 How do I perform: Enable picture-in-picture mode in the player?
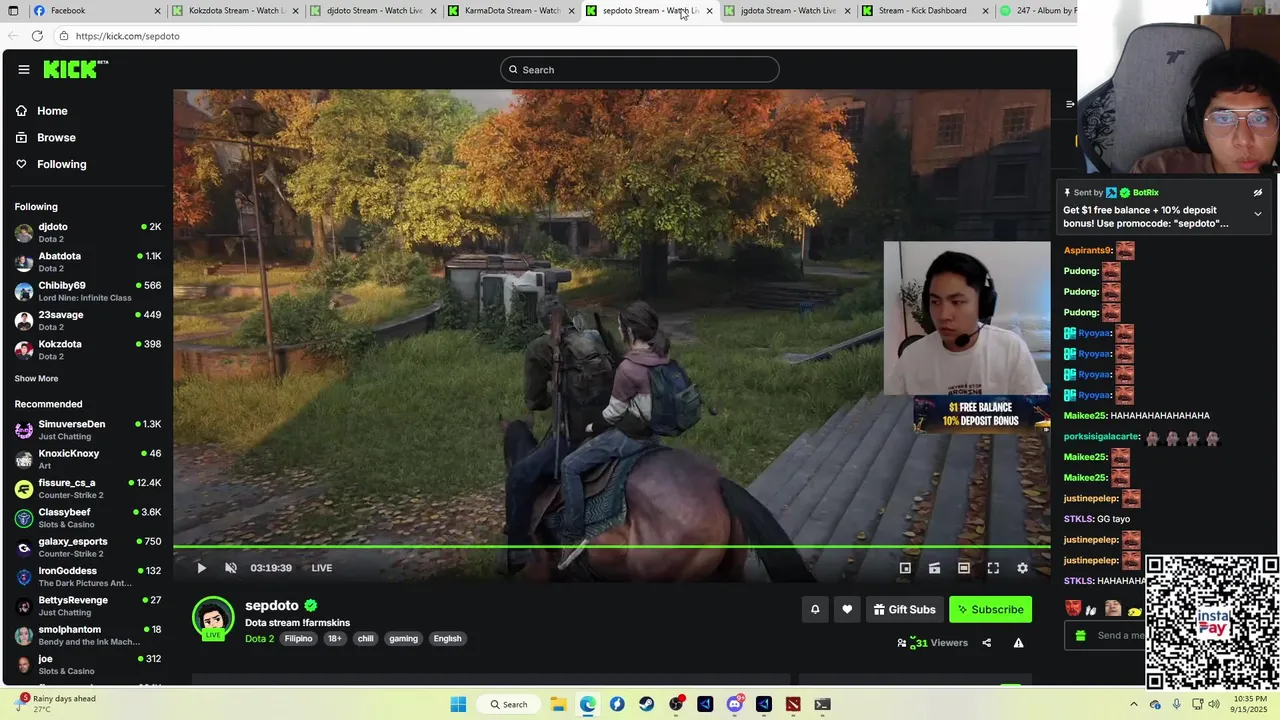coord(905,568)
